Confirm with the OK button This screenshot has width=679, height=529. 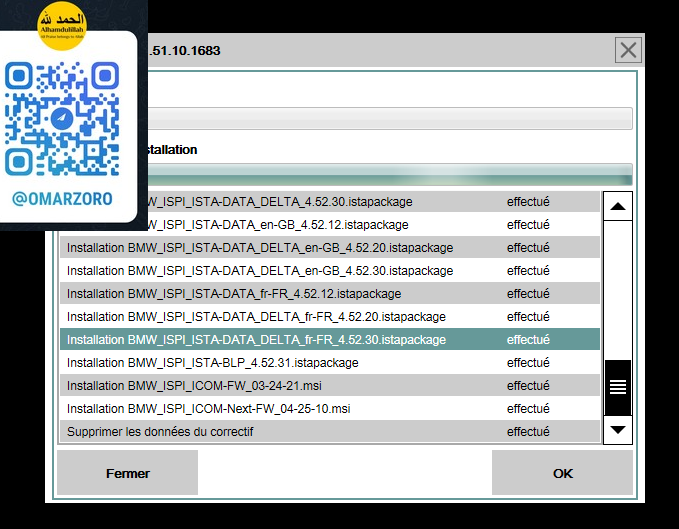tap(562, 473)
